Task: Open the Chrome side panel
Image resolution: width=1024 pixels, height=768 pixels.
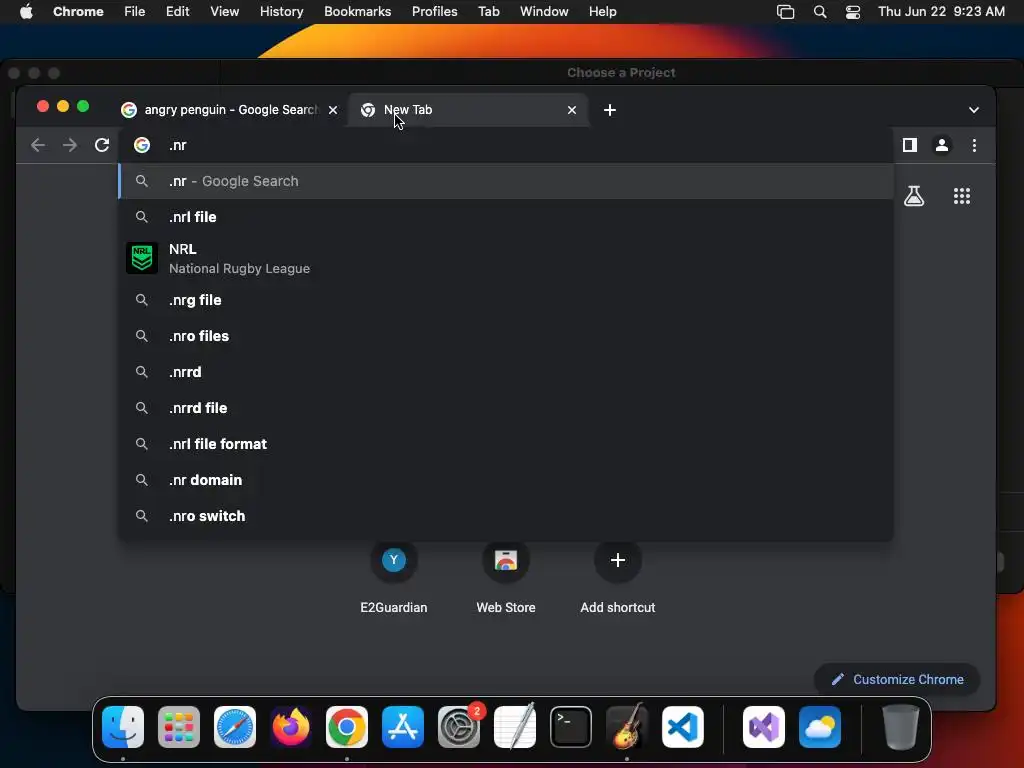Action: click(910, 145)
